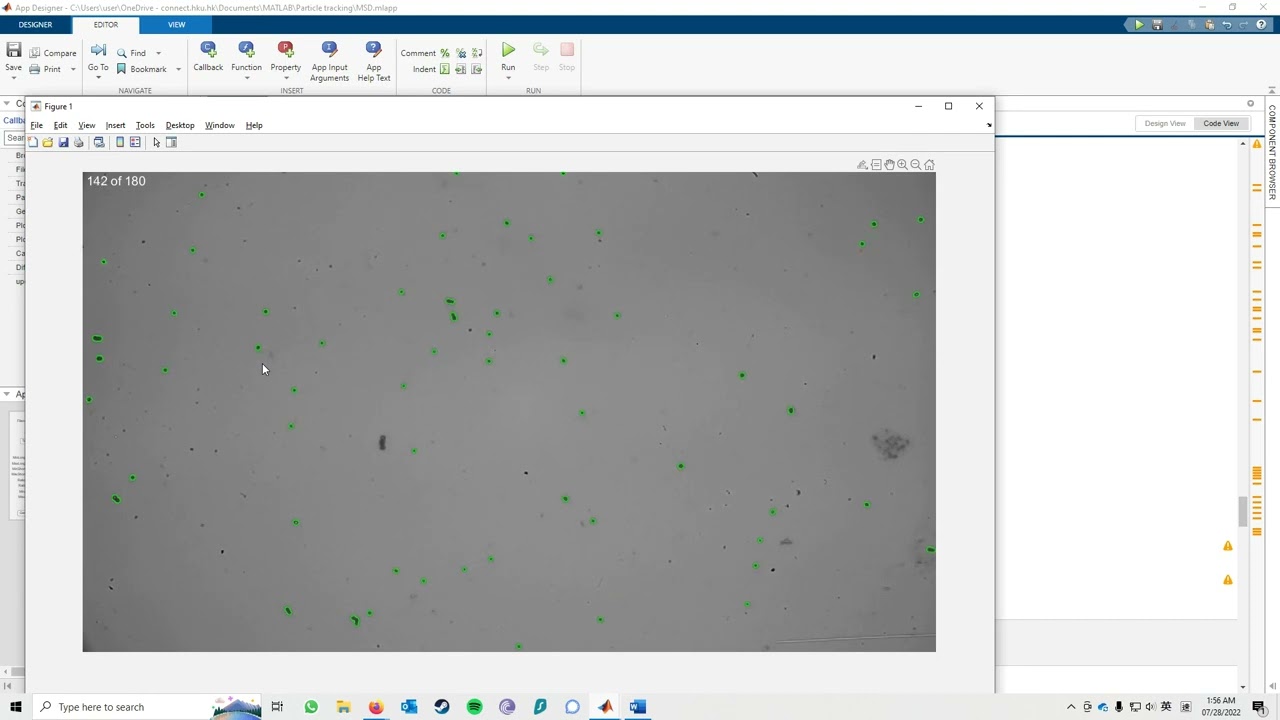Click quick access Undo icon
This screenshot has width=1280, height=720.
pos(1227,25)
